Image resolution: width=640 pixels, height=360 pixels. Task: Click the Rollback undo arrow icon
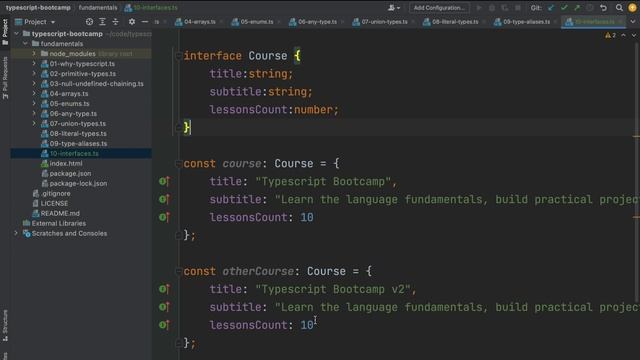tap(603, 8)
